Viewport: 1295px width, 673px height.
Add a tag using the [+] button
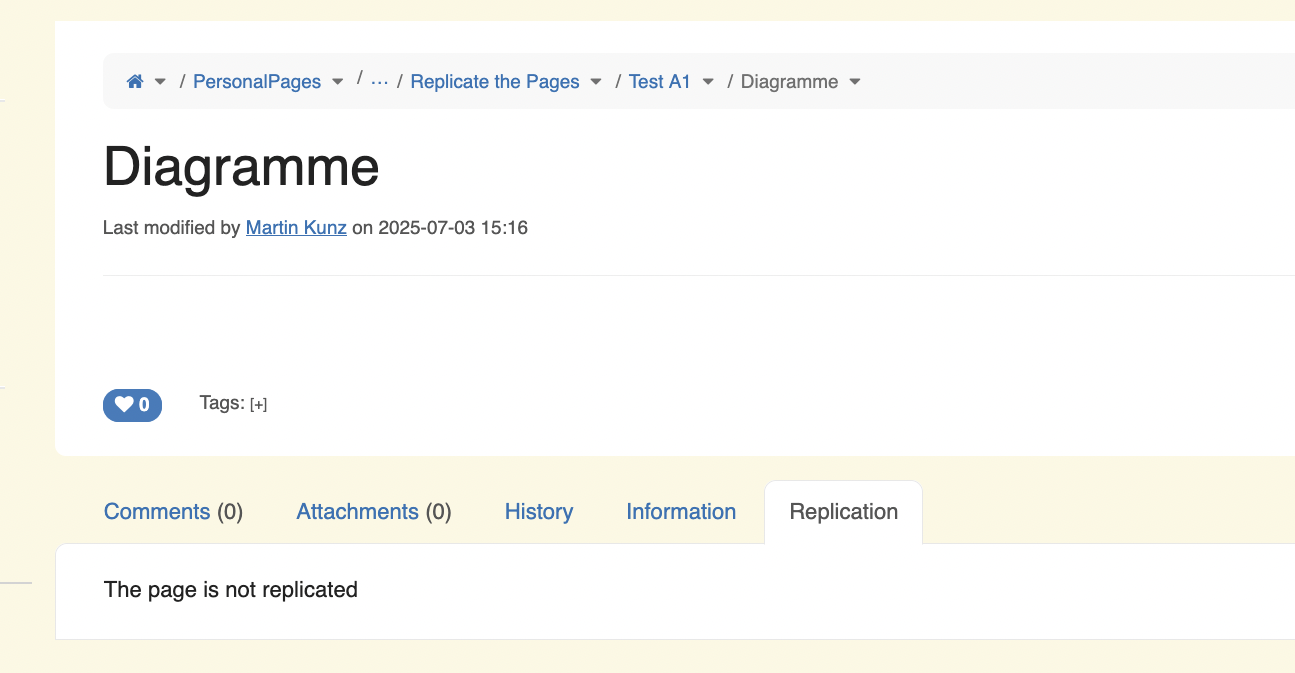[259, 405]
